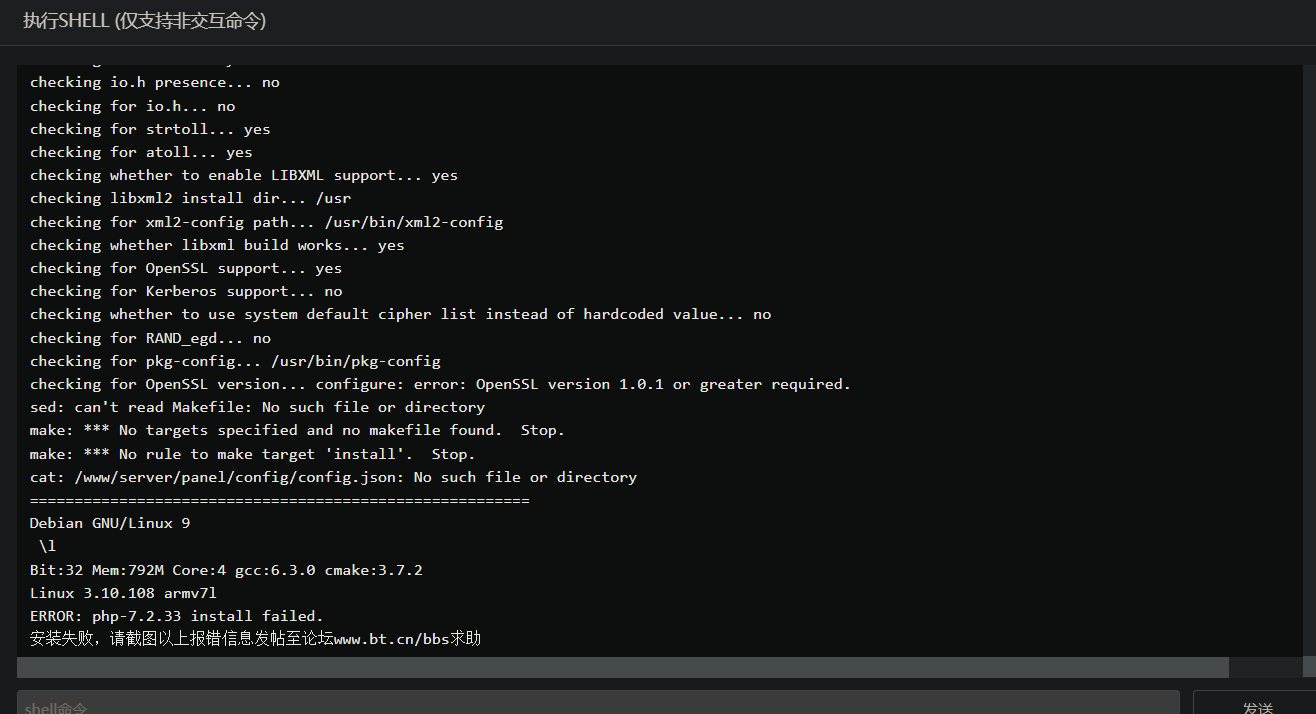
Task: Click the 'Linux 3.10.108 armv7l' line
Action: point(123,593)
